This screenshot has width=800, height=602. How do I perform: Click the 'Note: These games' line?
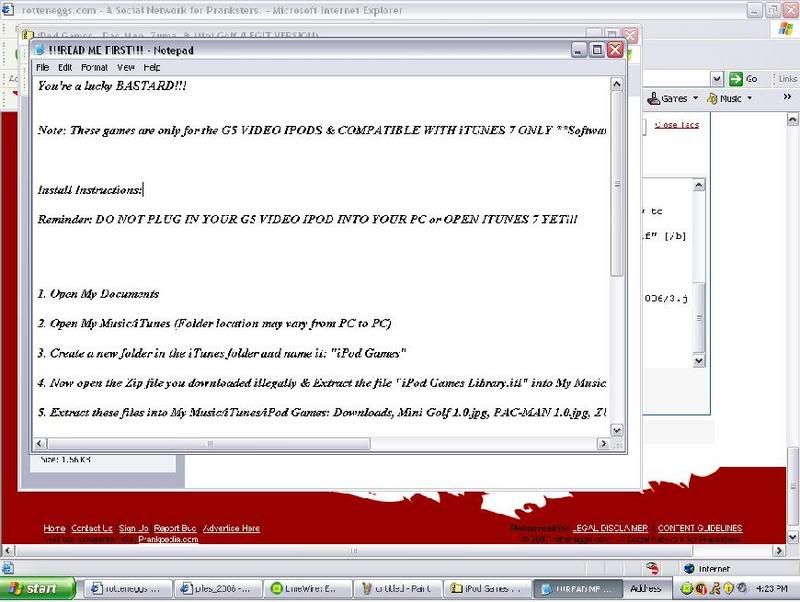click(x=322, y=130)
